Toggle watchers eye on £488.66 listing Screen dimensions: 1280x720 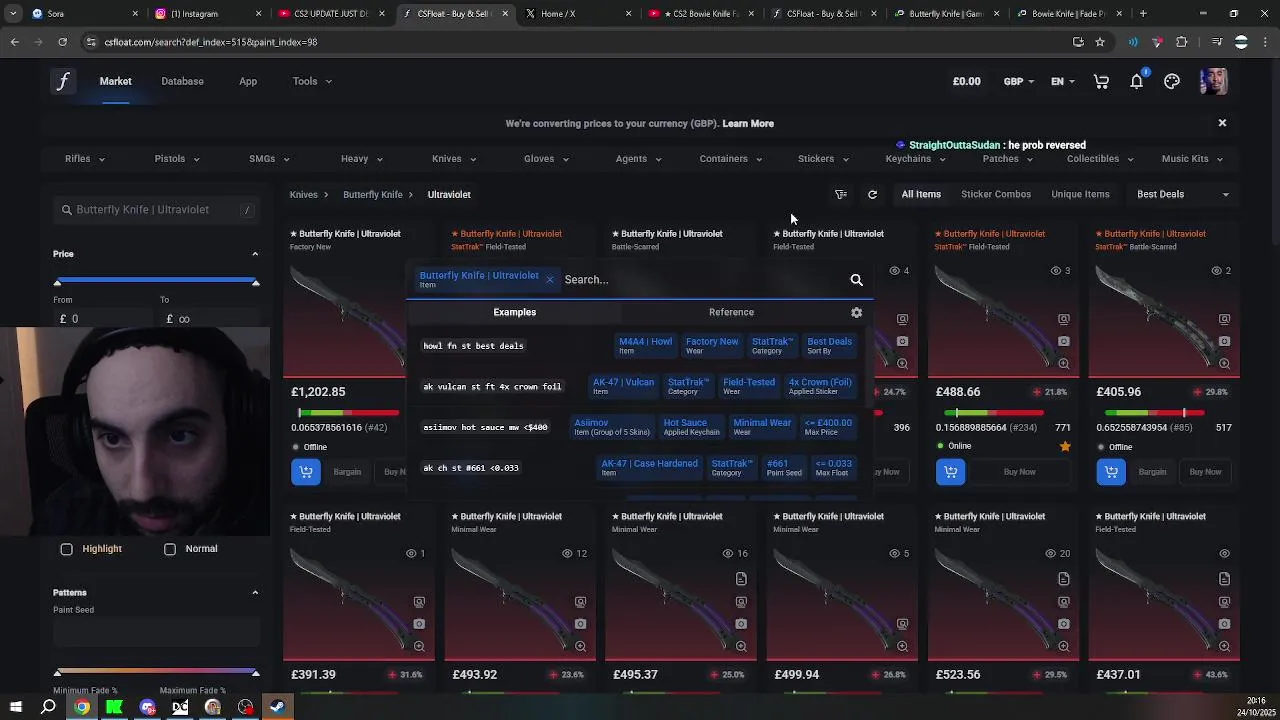point(1055,271)
